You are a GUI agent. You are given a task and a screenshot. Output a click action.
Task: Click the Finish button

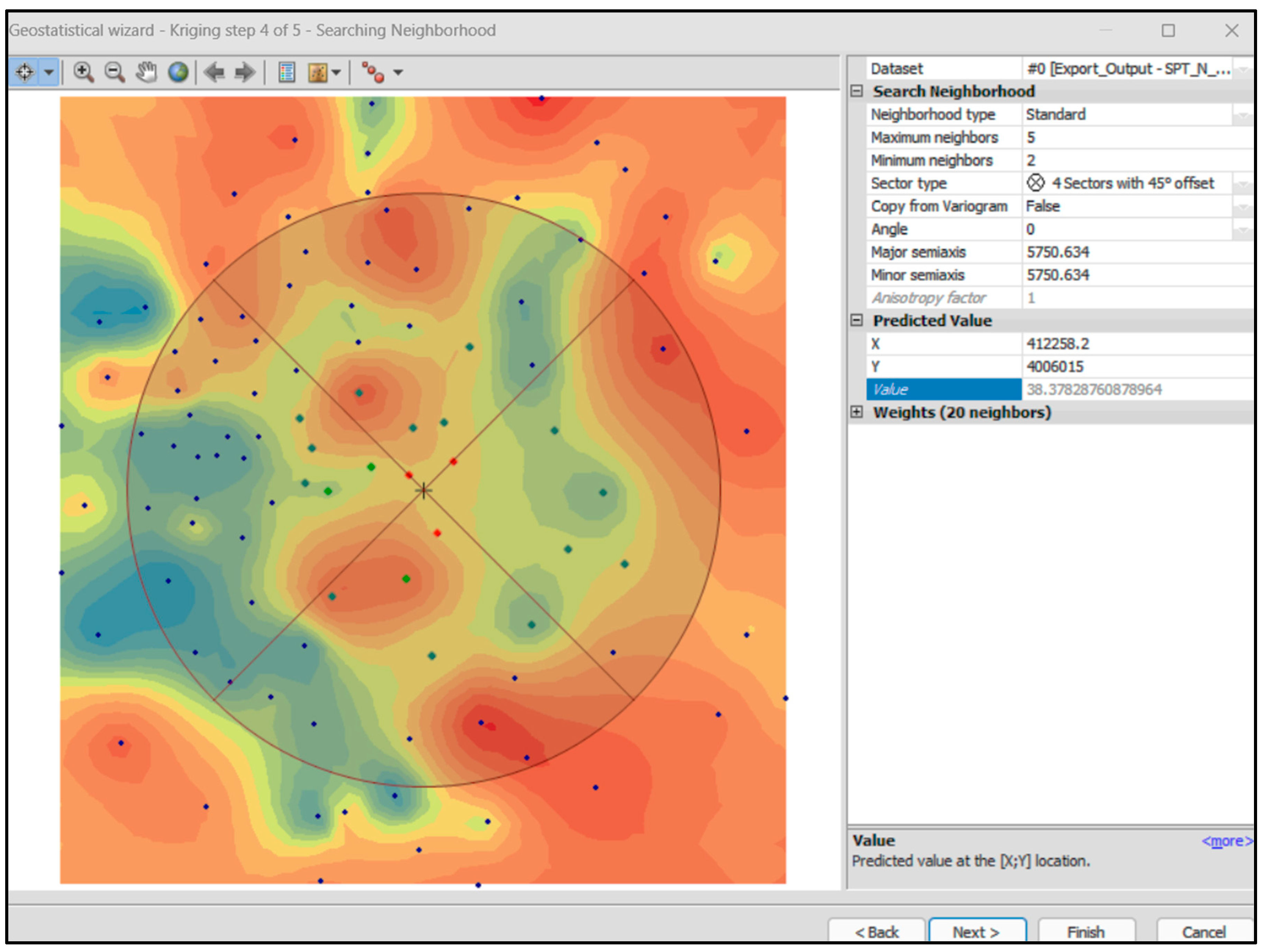pyautogui.click(x=1086, y=932)
